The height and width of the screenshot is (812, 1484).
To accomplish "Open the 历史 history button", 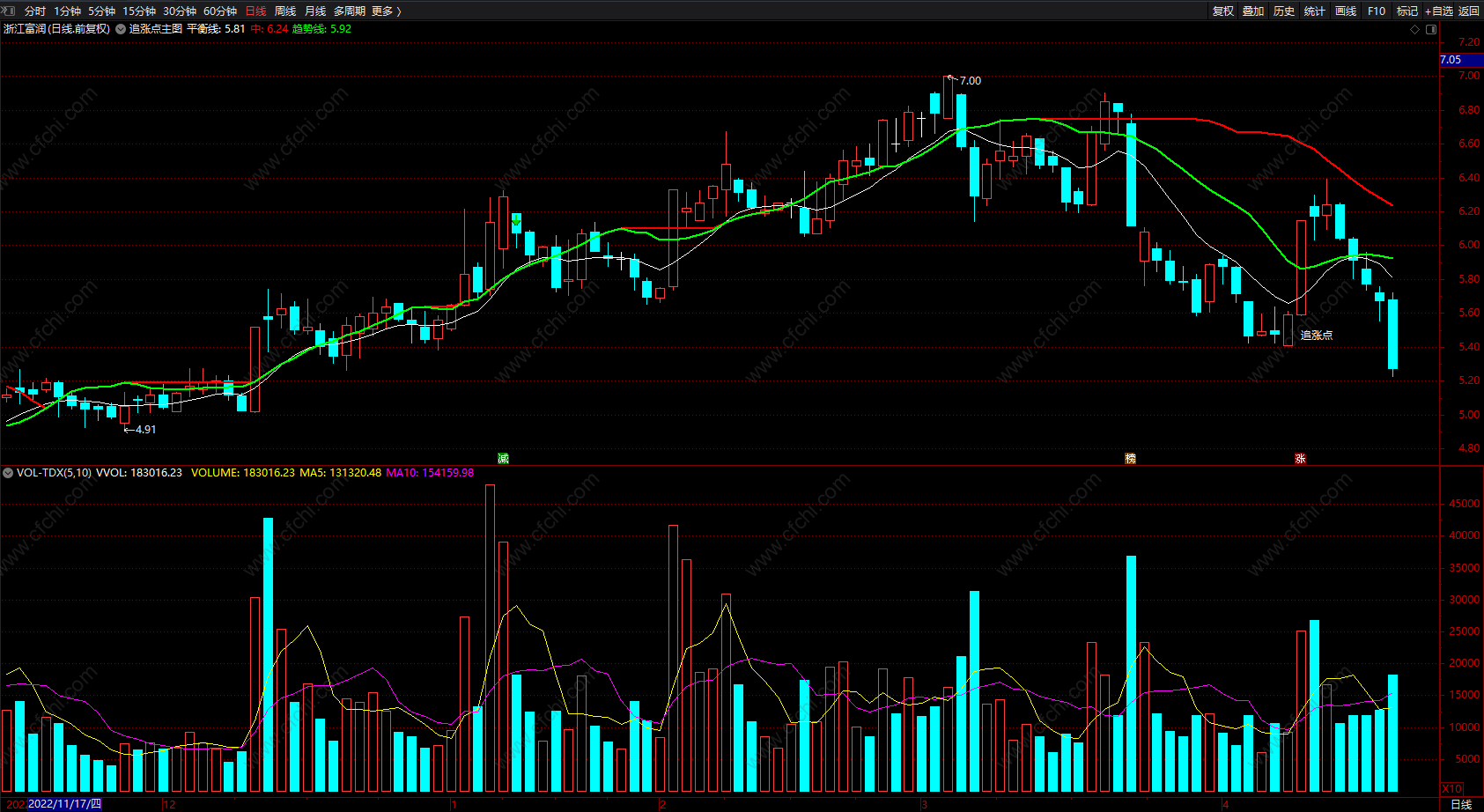I will coord(1284,11).
